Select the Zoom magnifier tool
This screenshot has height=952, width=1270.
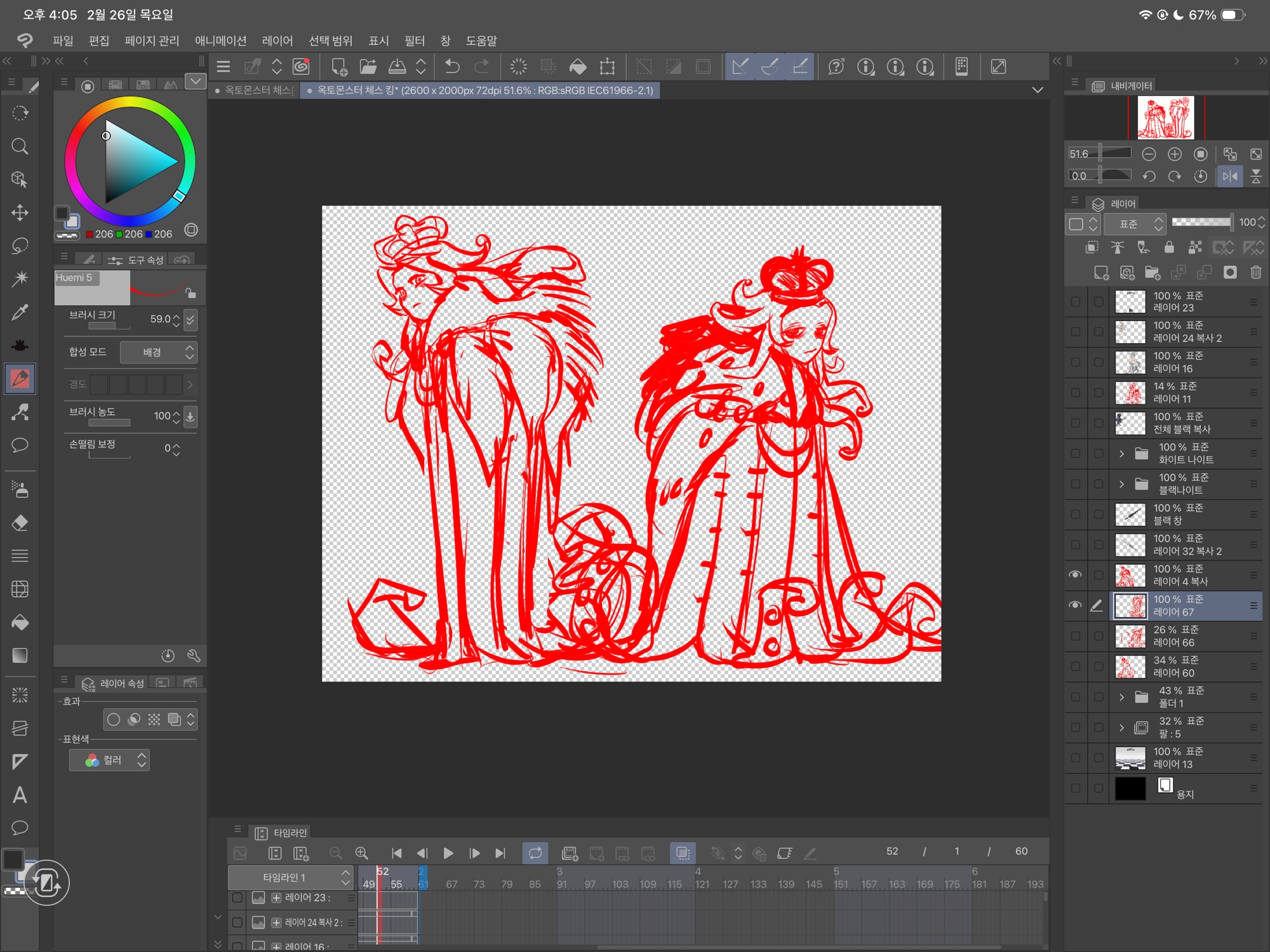click(x=20, y=147)
